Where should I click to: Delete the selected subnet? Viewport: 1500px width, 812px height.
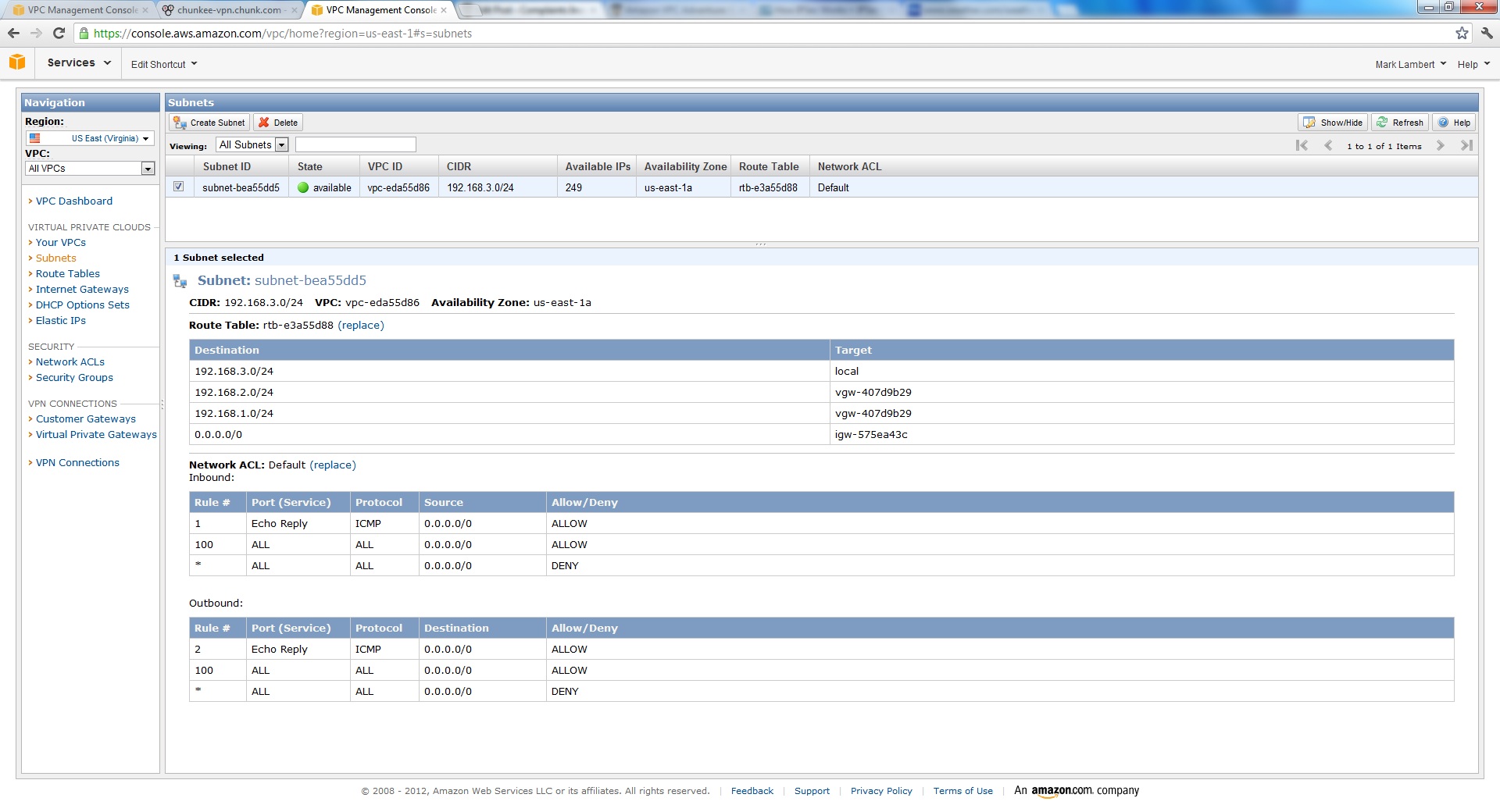pos(278,123)
